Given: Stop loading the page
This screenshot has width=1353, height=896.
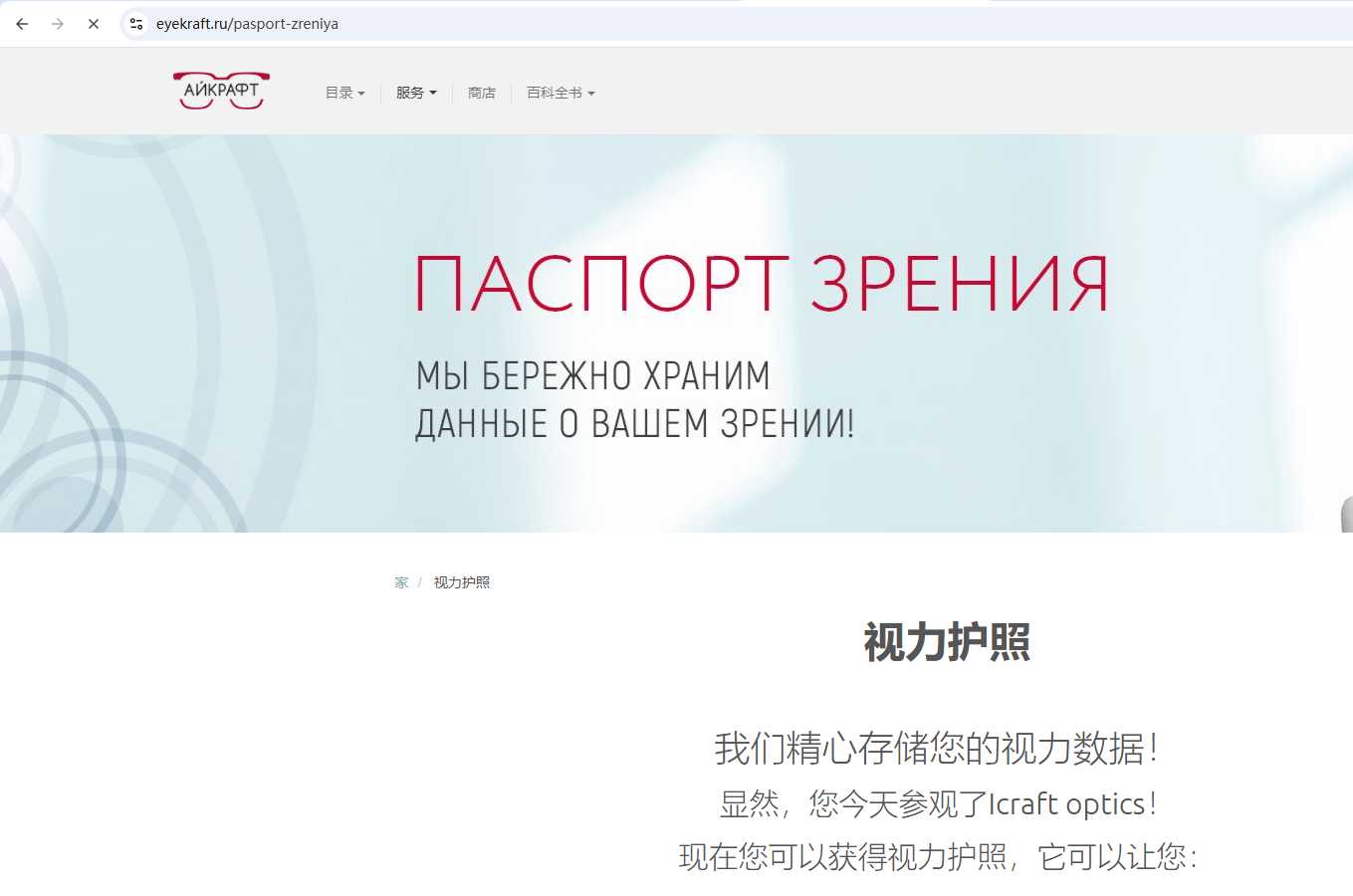Looking at the screenshot, I should pos(94,24).
